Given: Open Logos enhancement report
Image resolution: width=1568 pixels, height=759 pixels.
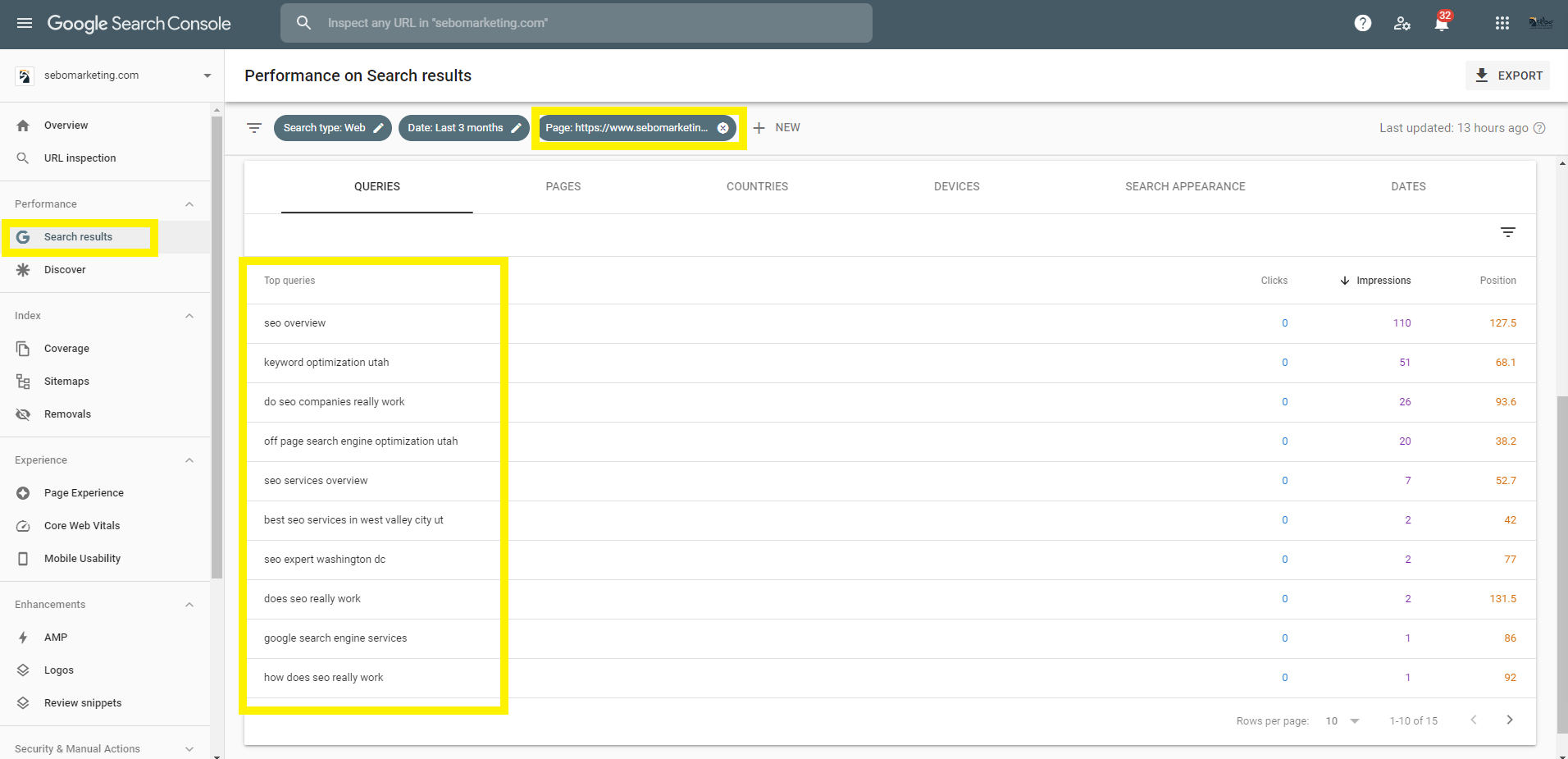Looking at the screenshot, I should point(105,670).
